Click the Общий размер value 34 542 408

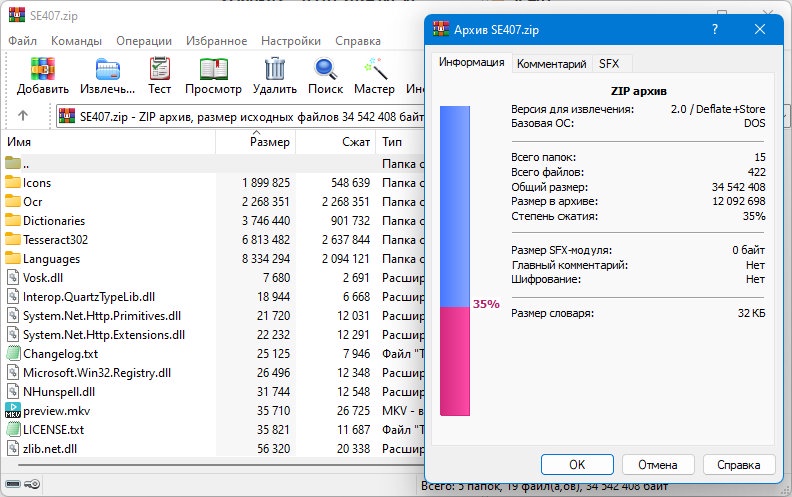[738, 187]
